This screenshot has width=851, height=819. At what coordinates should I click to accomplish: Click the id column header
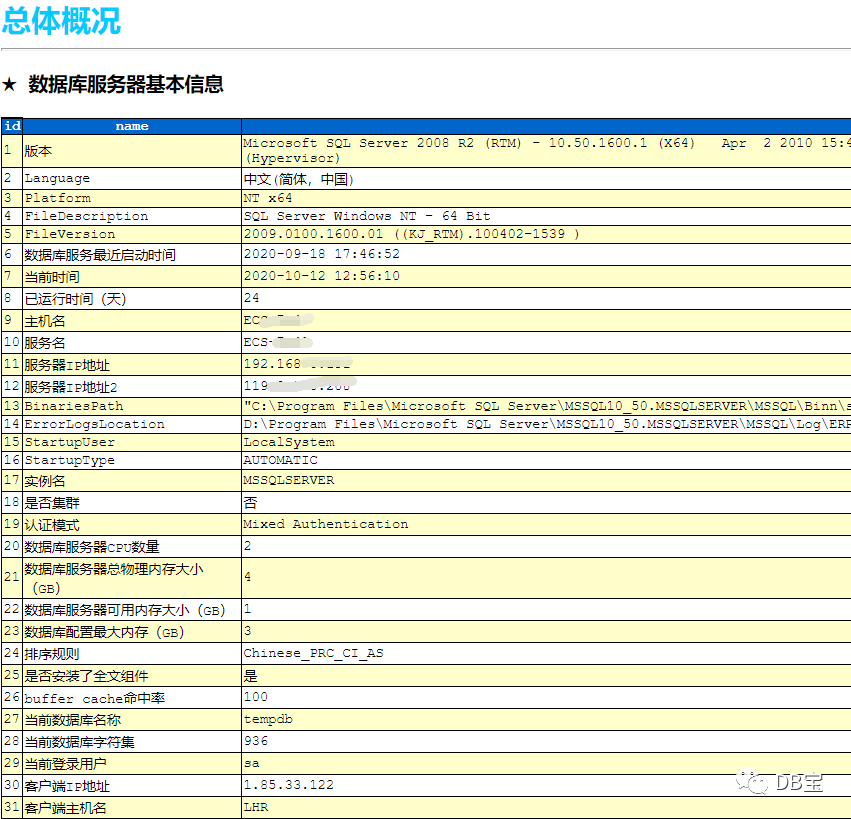tap(11, 125)
